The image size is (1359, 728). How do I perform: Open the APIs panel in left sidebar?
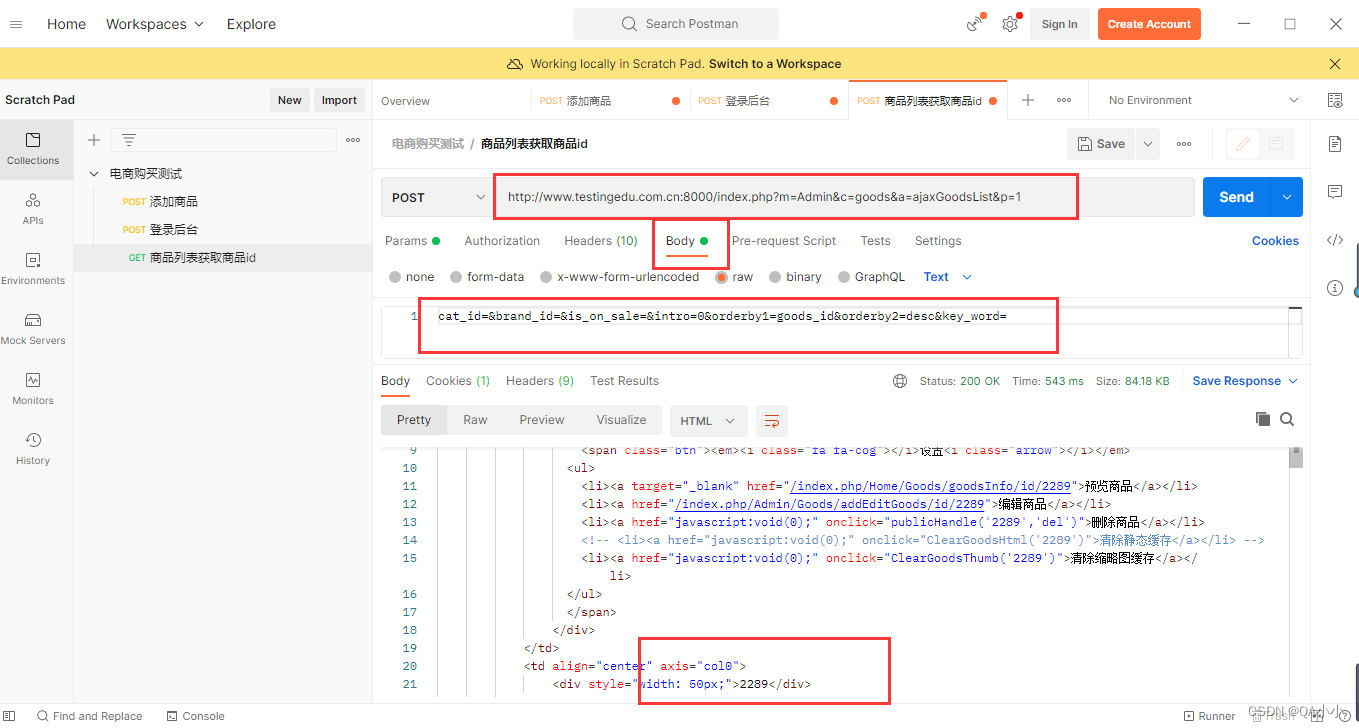pos(34,208)
